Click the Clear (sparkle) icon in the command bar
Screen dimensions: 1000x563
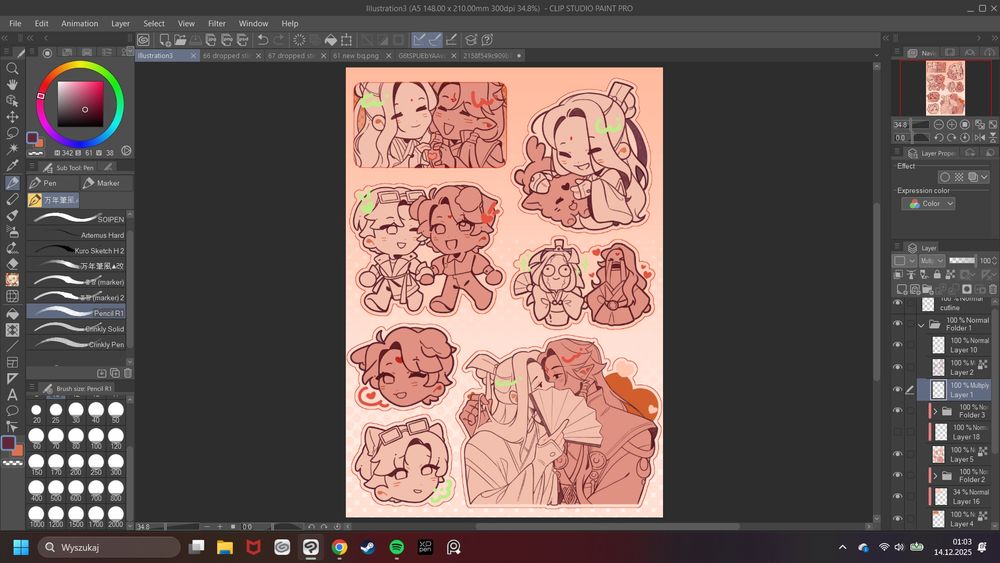pos(298,40)
